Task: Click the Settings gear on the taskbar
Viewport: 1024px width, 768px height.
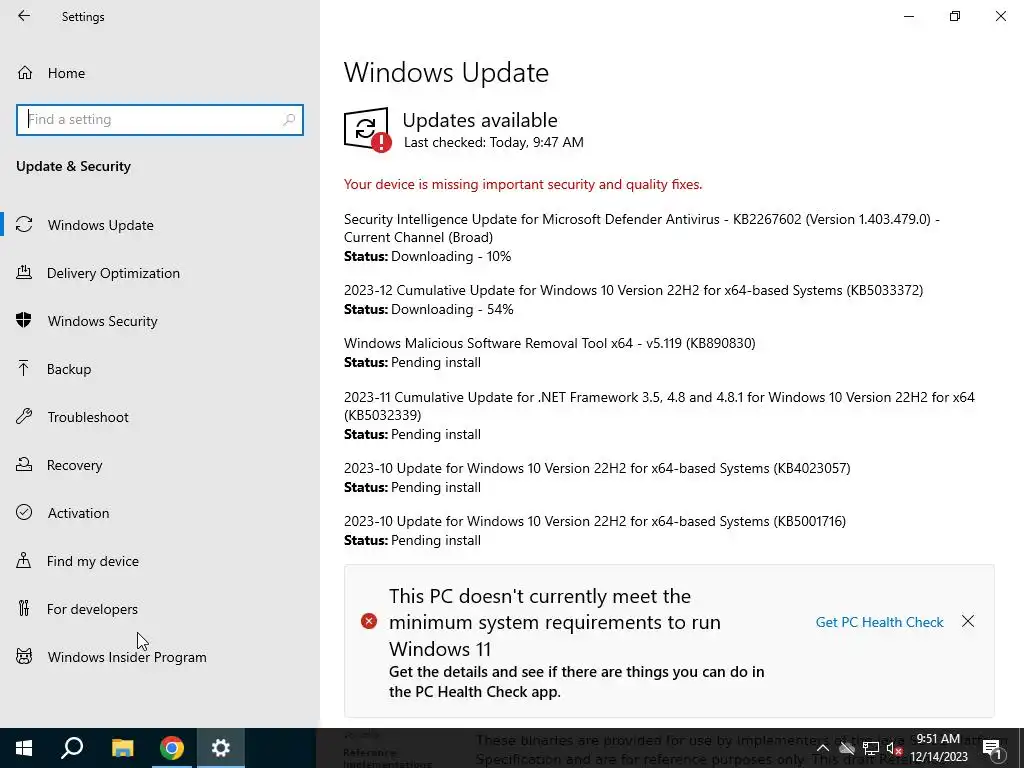Action: pos(221,748)
